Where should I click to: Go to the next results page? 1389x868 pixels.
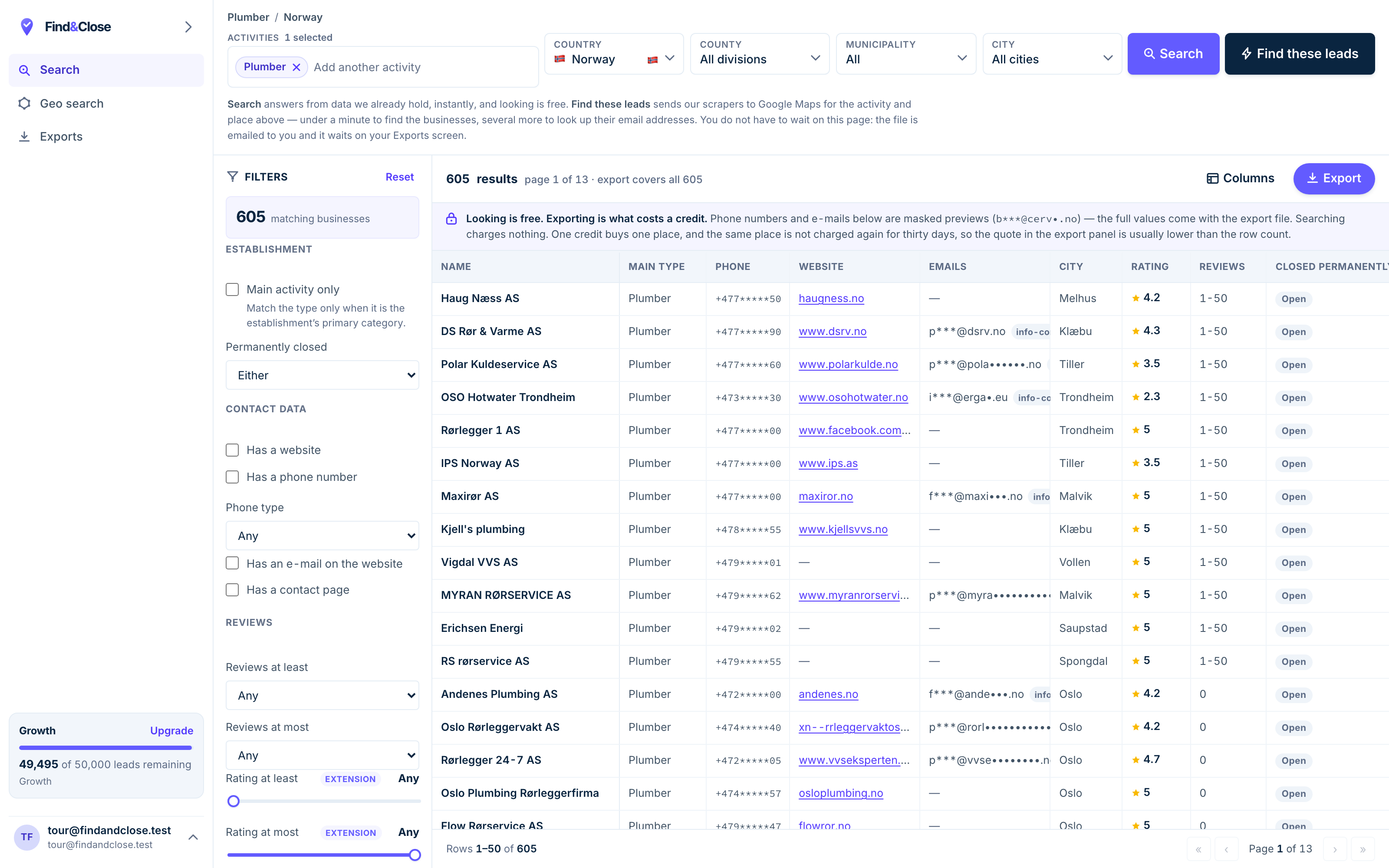tap(1335, 849)
